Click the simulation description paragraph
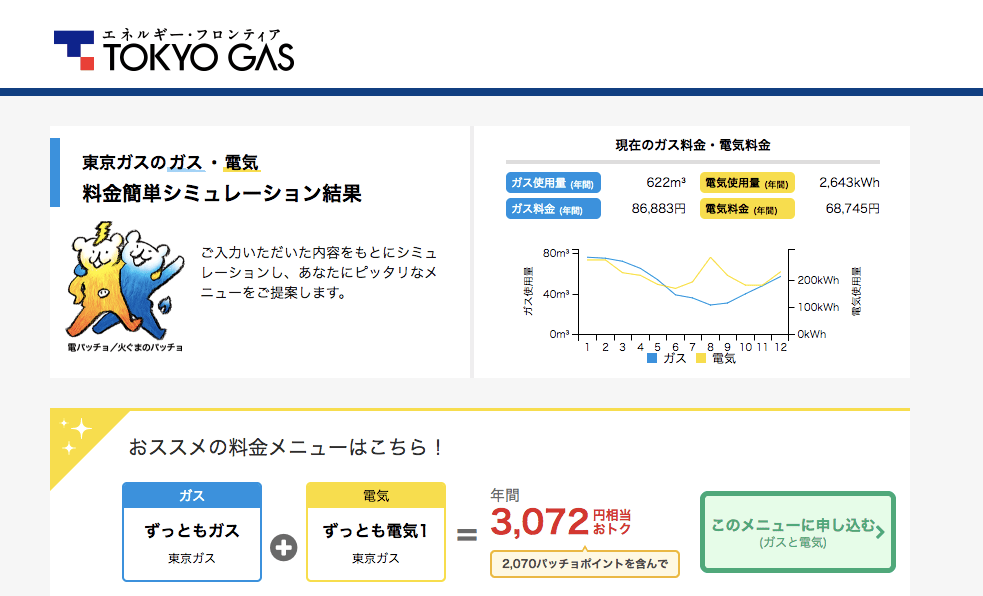Viewport: 983px width, 596px height. coord(318,273)
